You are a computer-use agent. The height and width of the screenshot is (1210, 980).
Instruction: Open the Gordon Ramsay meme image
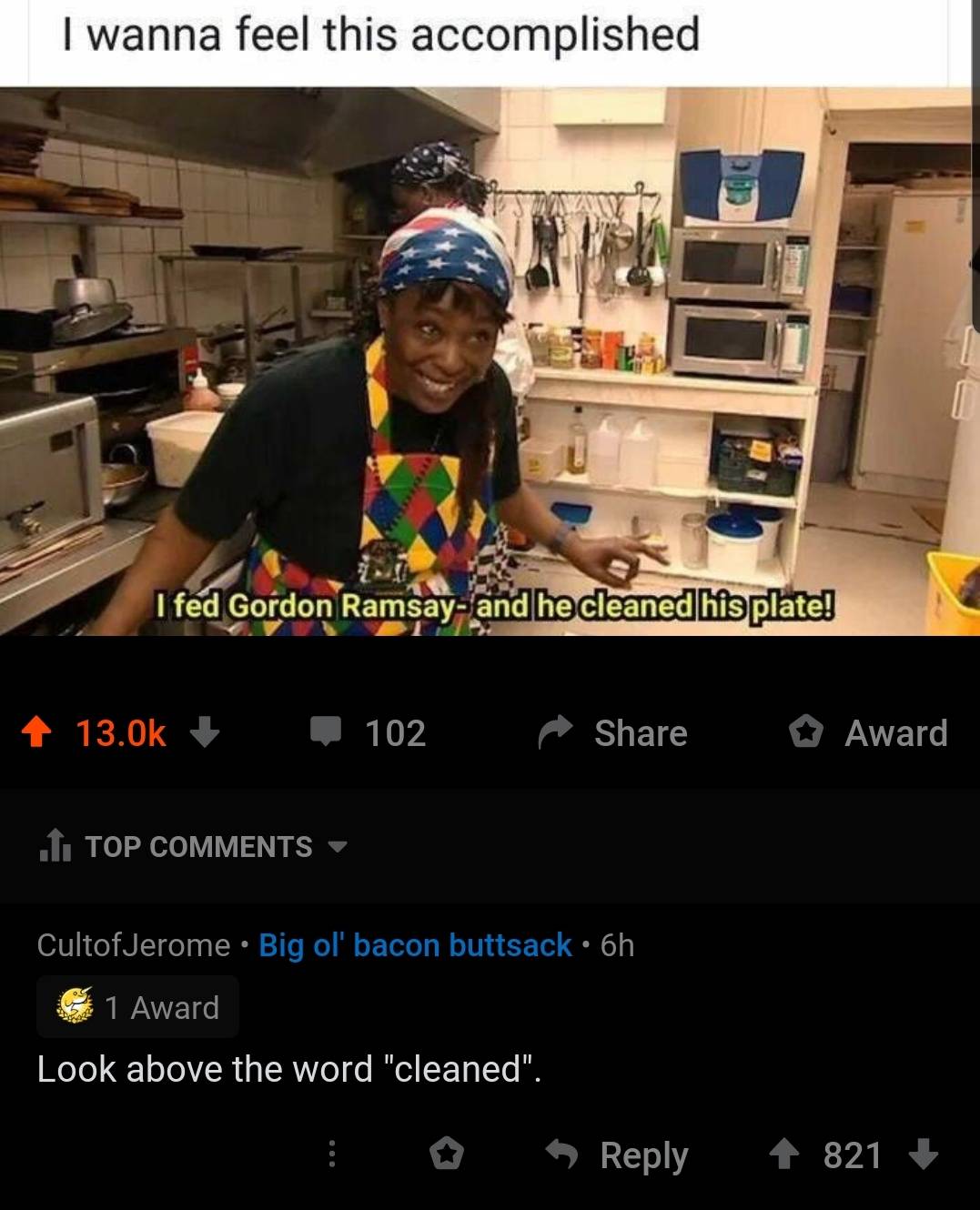490,361
